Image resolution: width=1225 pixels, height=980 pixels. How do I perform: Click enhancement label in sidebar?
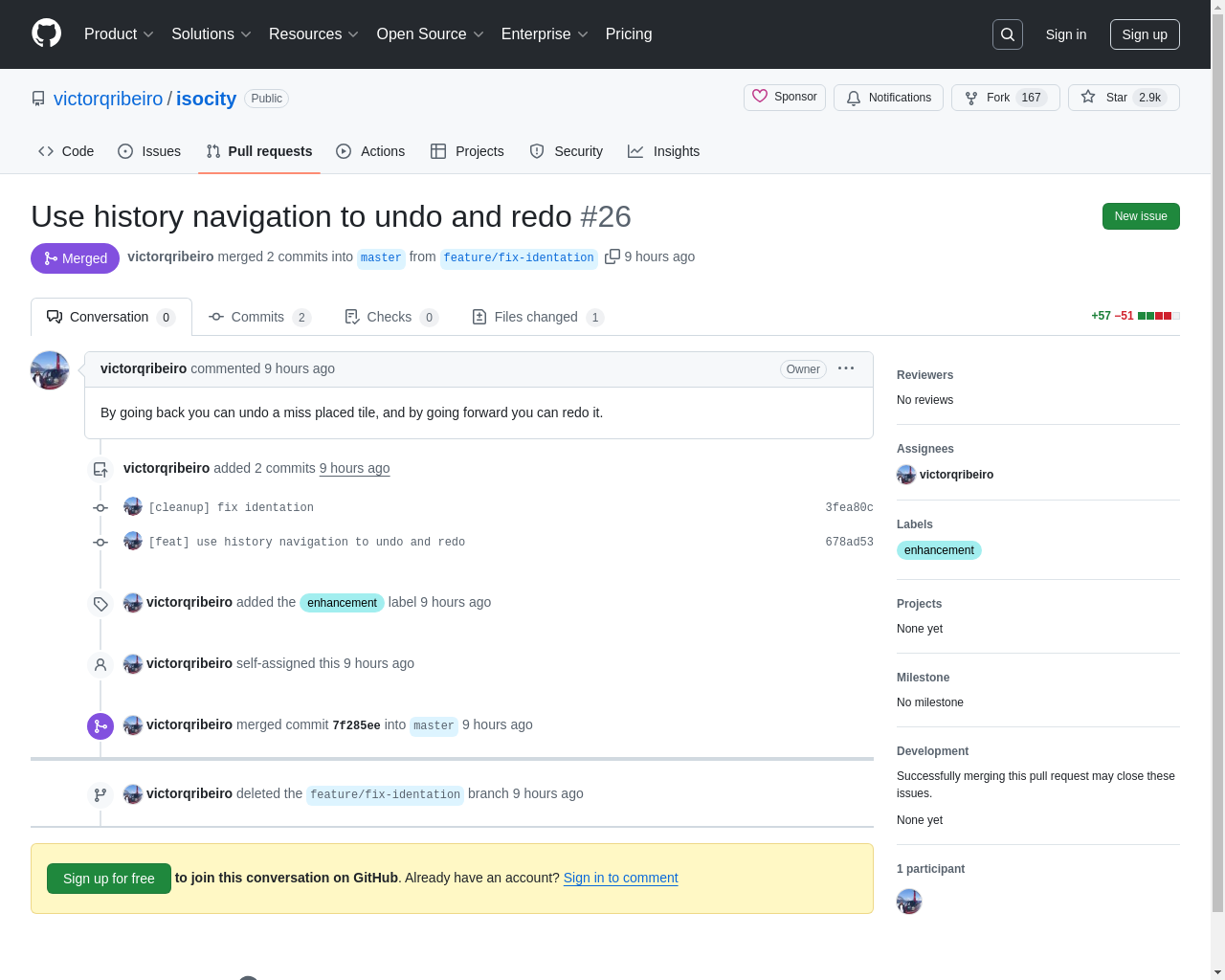coord(939,550)
